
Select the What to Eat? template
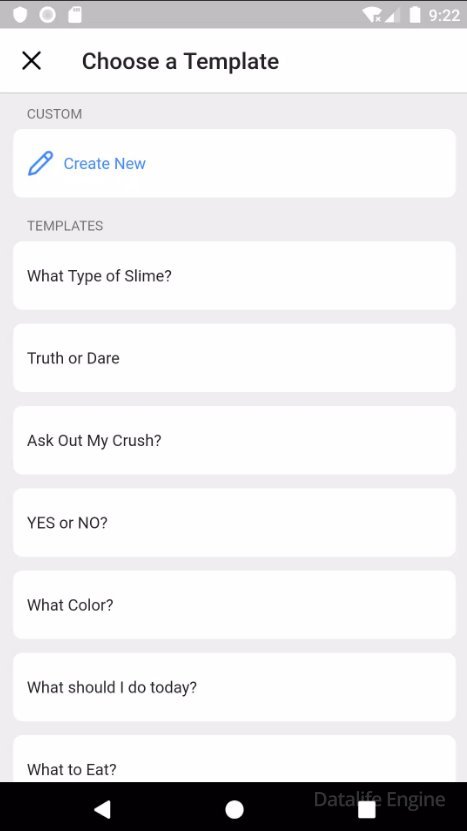pyautogui.click(x=234, y=758)
